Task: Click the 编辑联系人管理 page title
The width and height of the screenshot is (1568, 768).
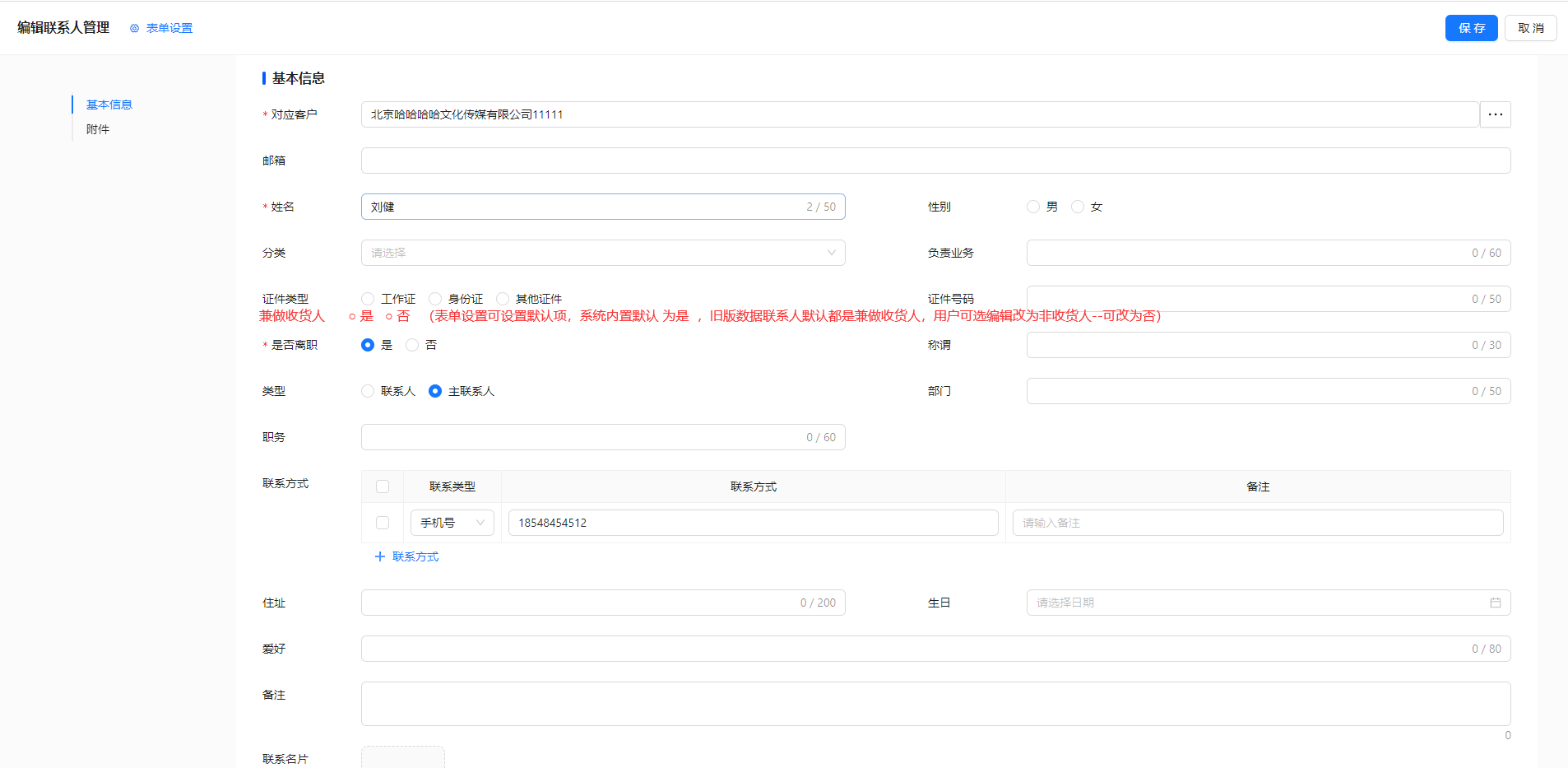Action: tap(63, 27)
